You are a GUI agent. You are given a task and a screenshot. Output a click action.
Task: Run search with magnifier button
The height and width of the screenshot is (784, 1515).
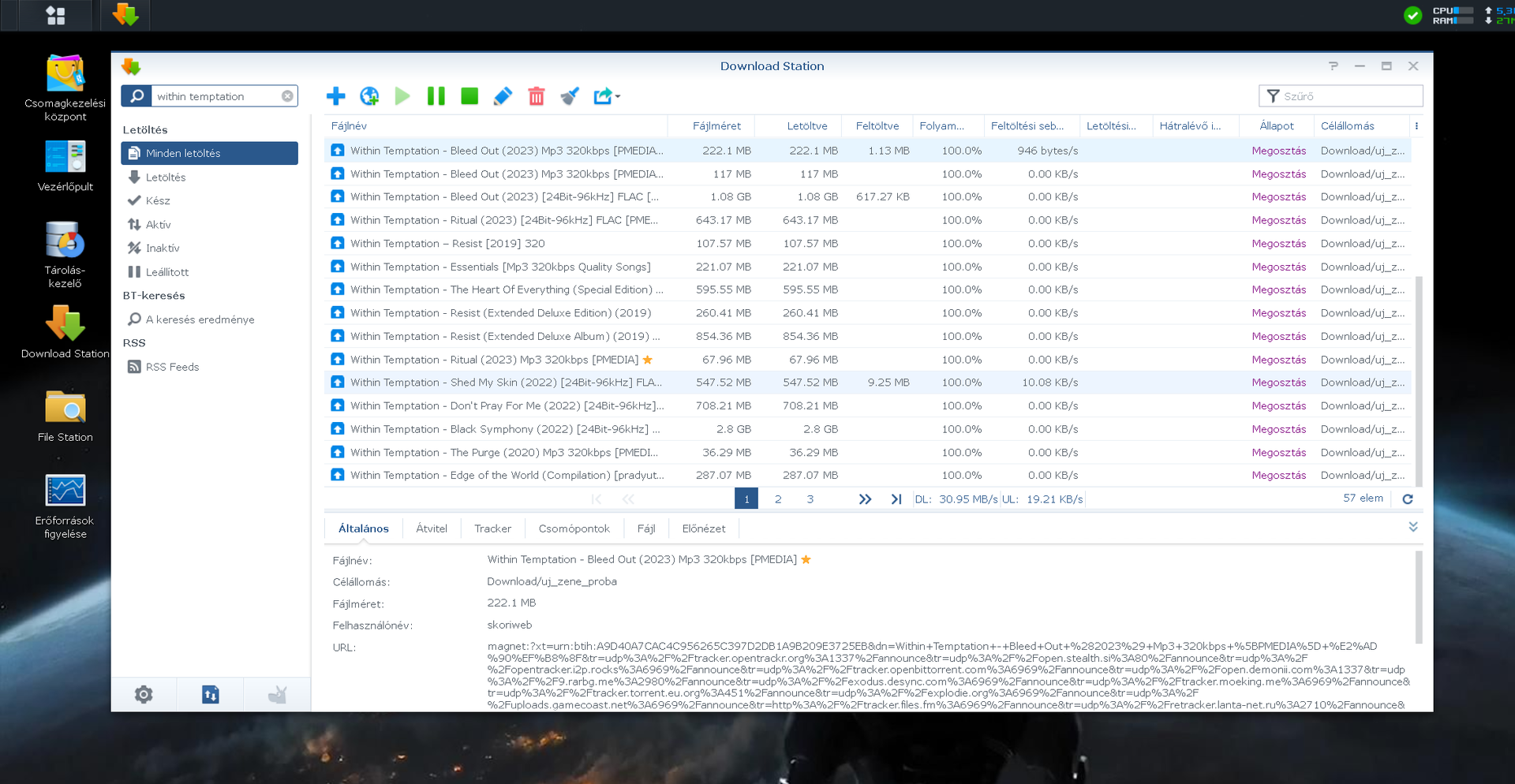click(x=137, y=96)
